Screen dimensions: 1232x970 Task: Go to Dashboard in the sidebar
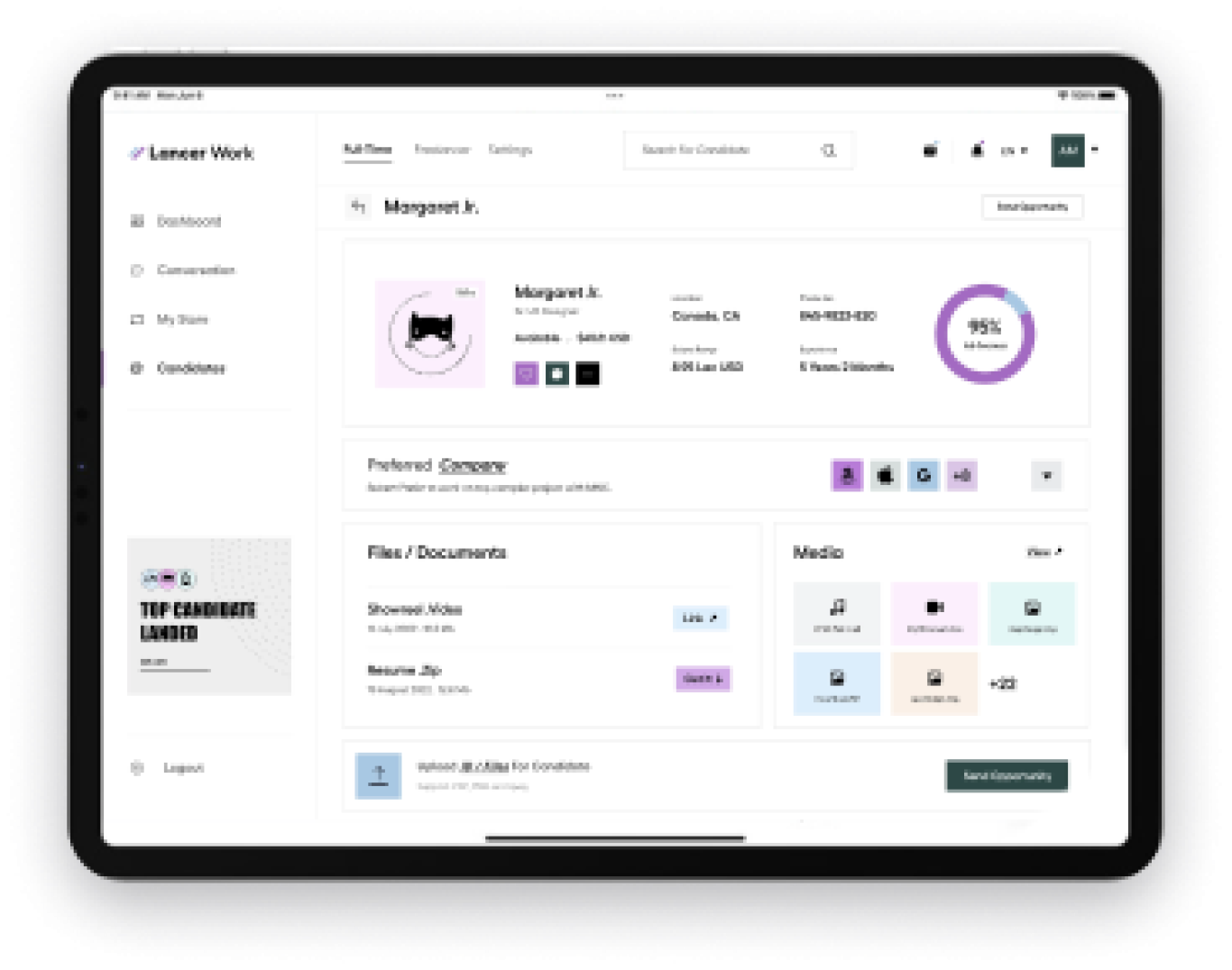tap(188, 221)
